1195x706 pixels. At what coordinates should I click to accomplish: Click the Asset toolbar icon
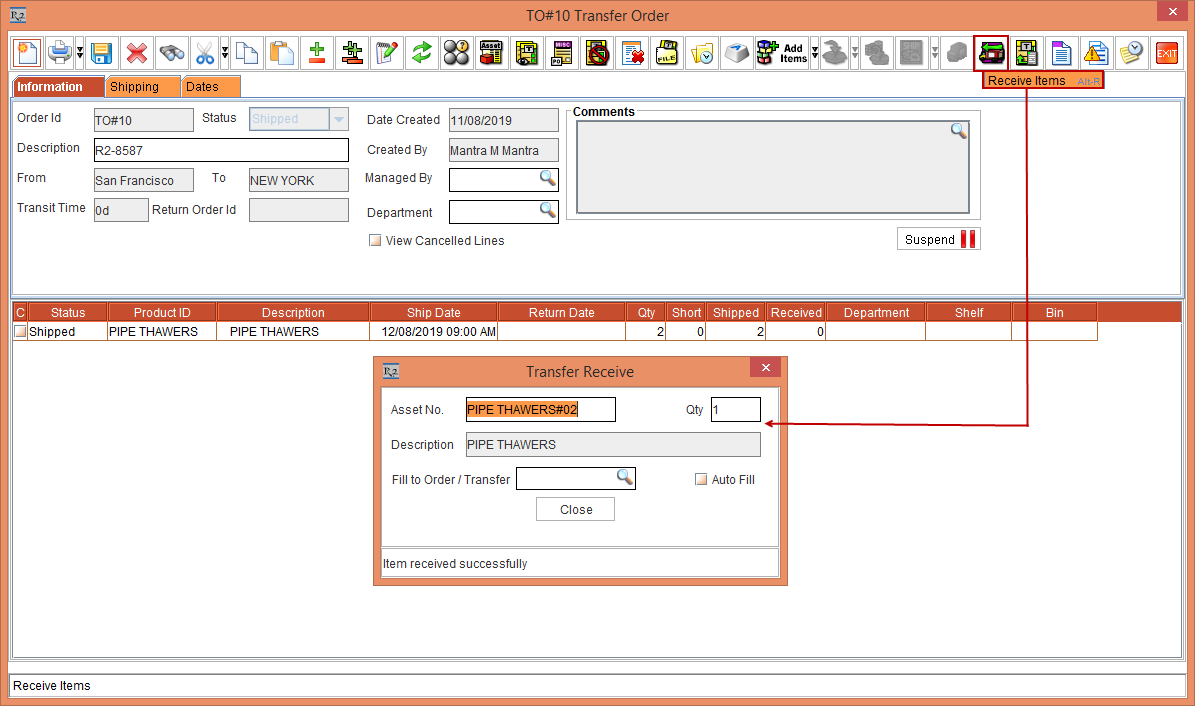491,53
